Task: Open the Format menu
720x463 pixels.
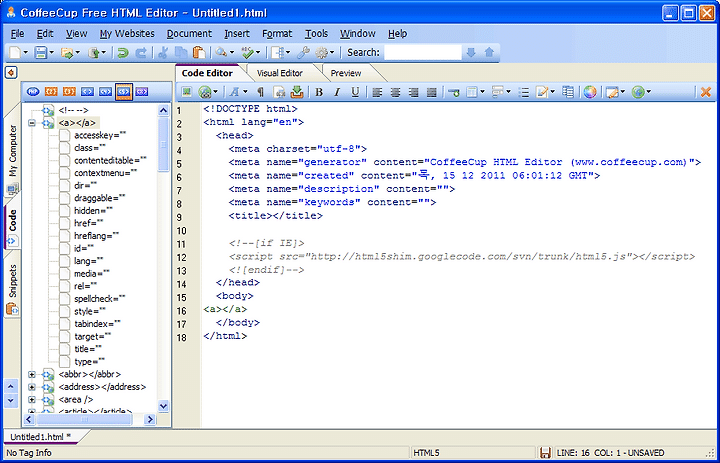Action: 277,34
